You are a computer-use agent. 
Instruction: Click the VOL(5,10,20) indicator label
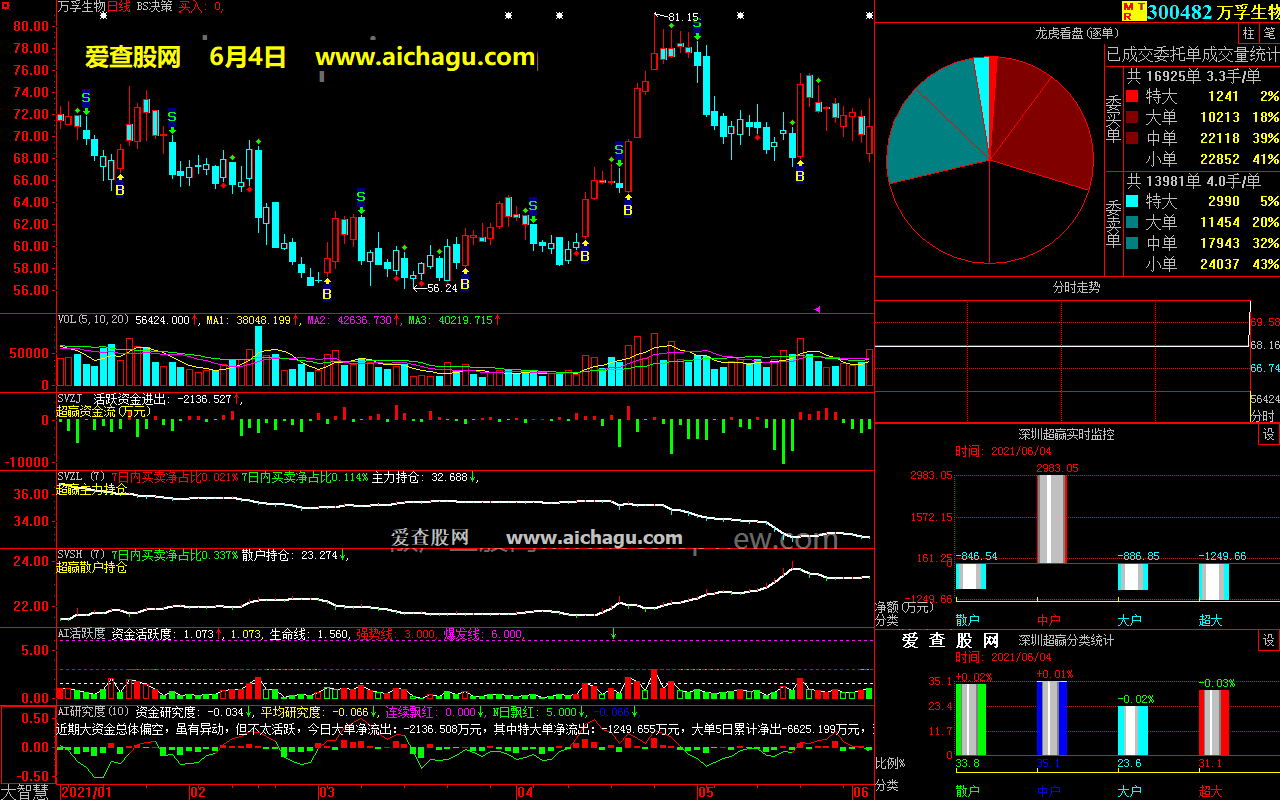[95, 320]
